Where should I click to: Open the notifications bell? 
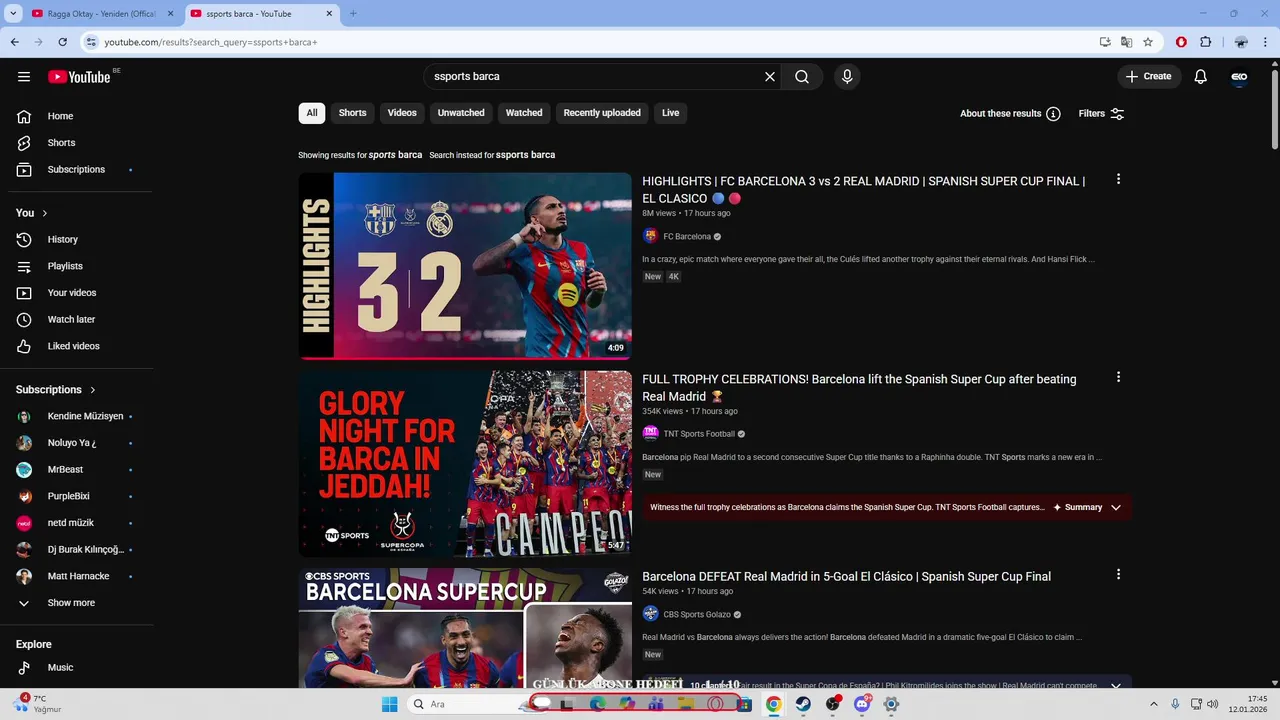click(1201, 77)
